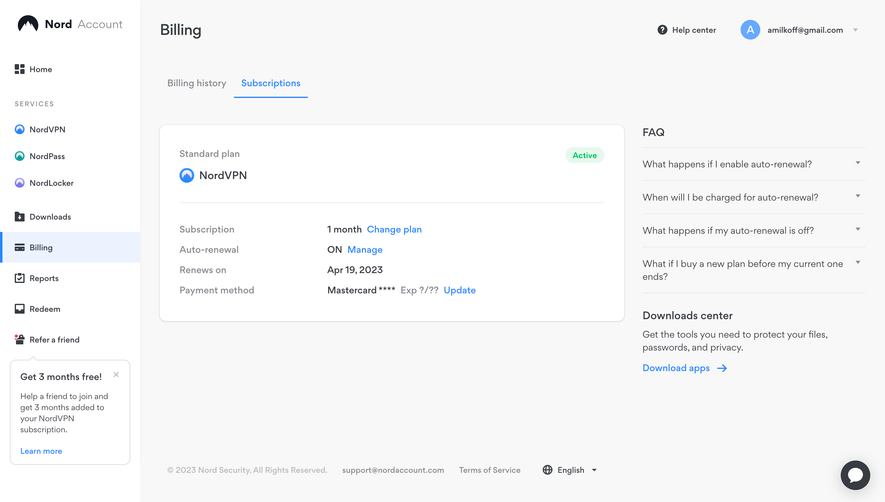Click the user avatar circle with A

point(750,30)
